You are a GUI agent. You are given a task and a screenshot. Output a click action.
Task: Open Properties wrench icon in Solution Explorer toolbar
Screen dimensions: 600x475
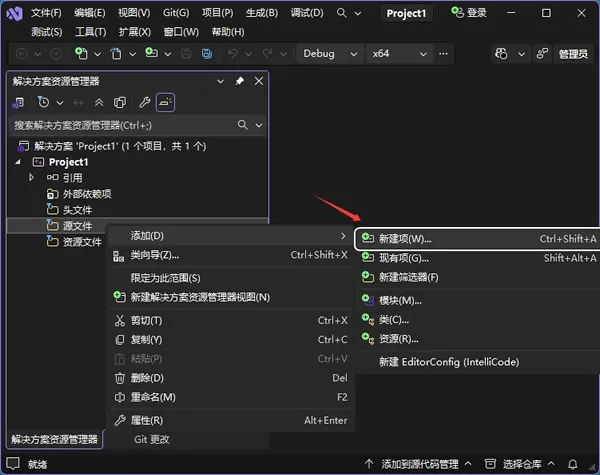pos(145,103)
